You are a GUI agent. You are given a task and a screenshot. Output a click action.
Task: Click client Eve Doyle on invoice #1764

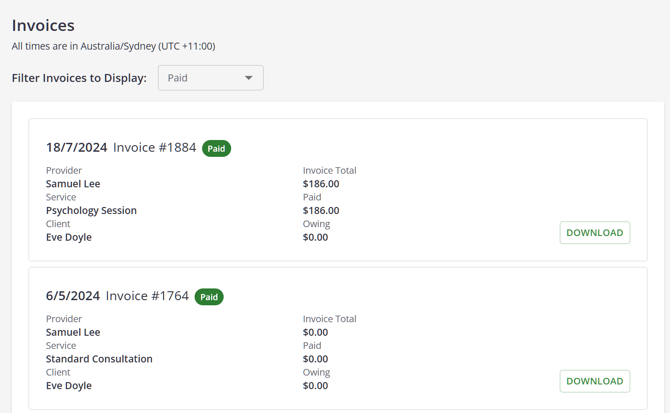click(x=69, y=386)
